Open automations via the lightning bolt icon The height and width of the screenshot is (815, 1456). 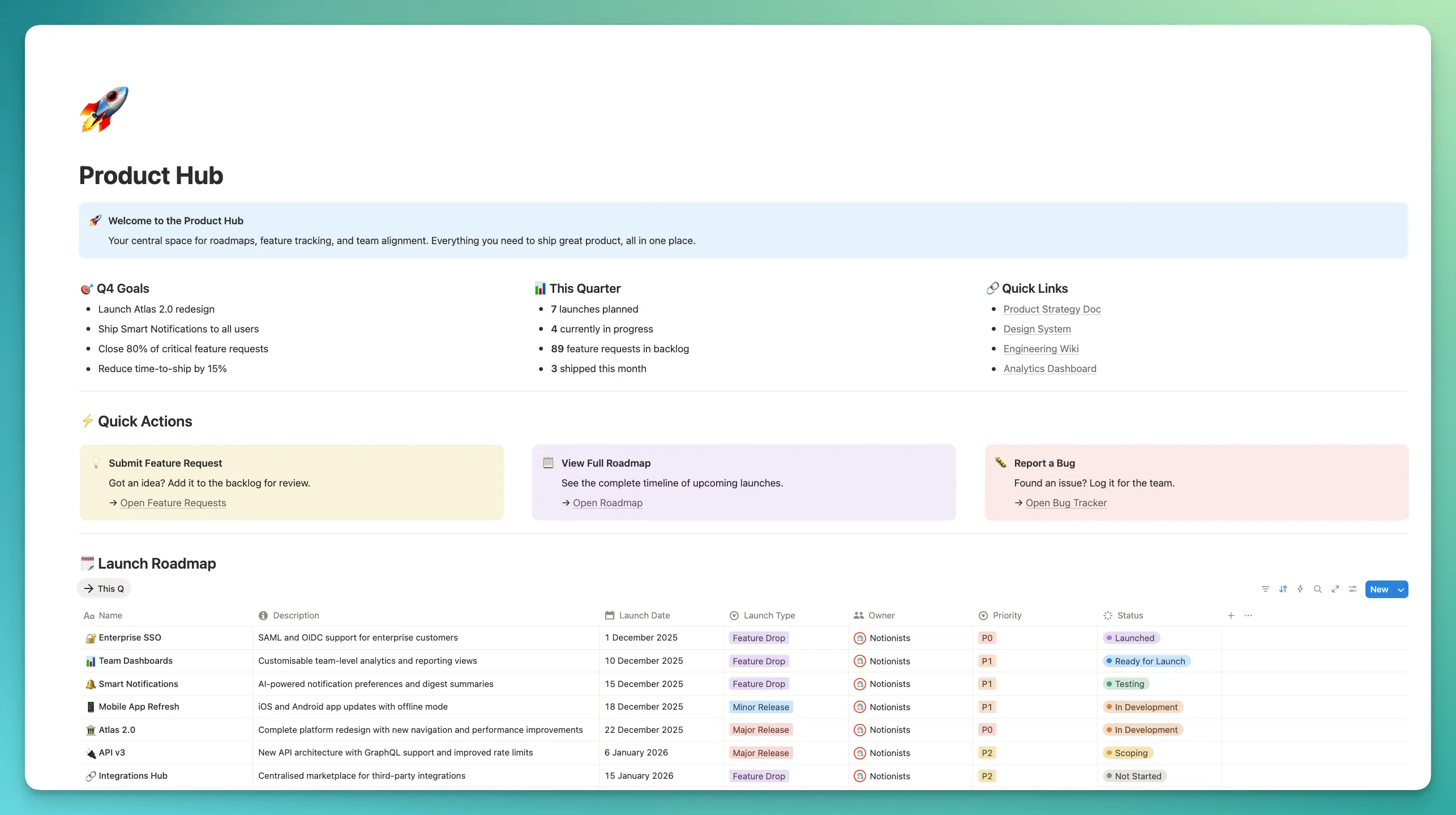[x=1300, y=589]
